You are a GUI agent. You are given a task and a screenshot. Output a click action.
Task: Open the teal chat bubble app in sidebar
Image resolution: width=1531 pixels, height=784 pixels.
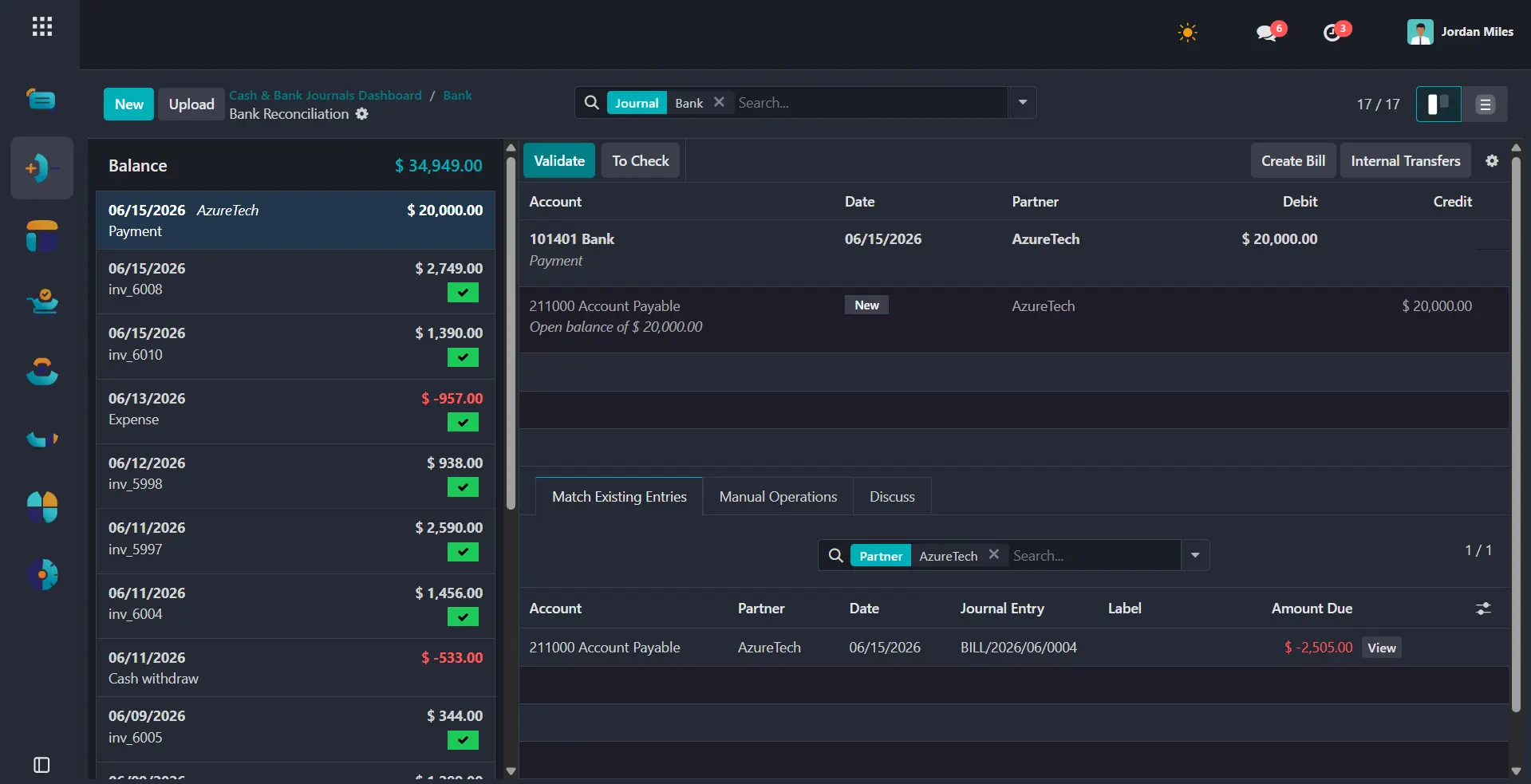(x=41, y=100)
